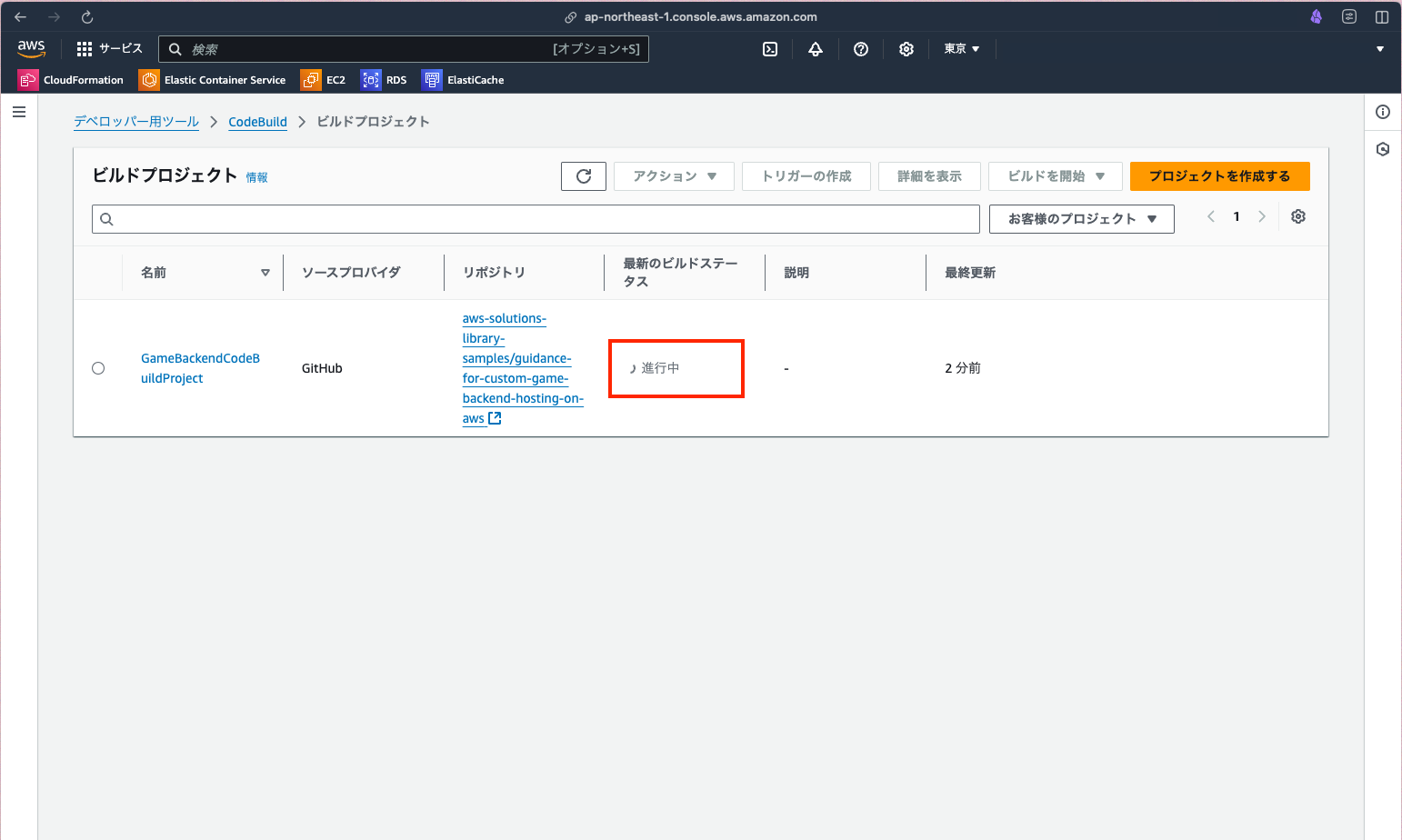
Task: Open the アクション dropdown
Action: 674,176
